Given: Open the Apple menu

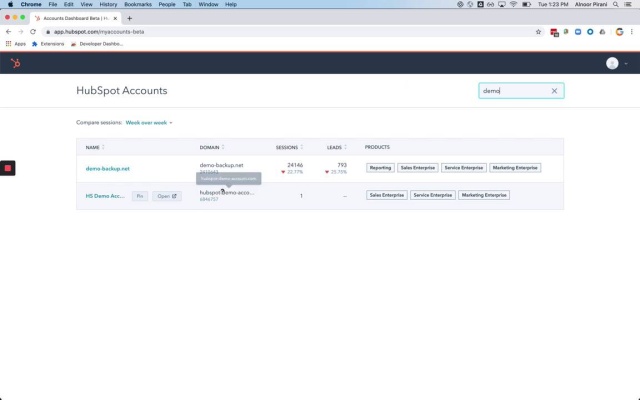Looking at the screenshot, I should [x=10, y=4].
